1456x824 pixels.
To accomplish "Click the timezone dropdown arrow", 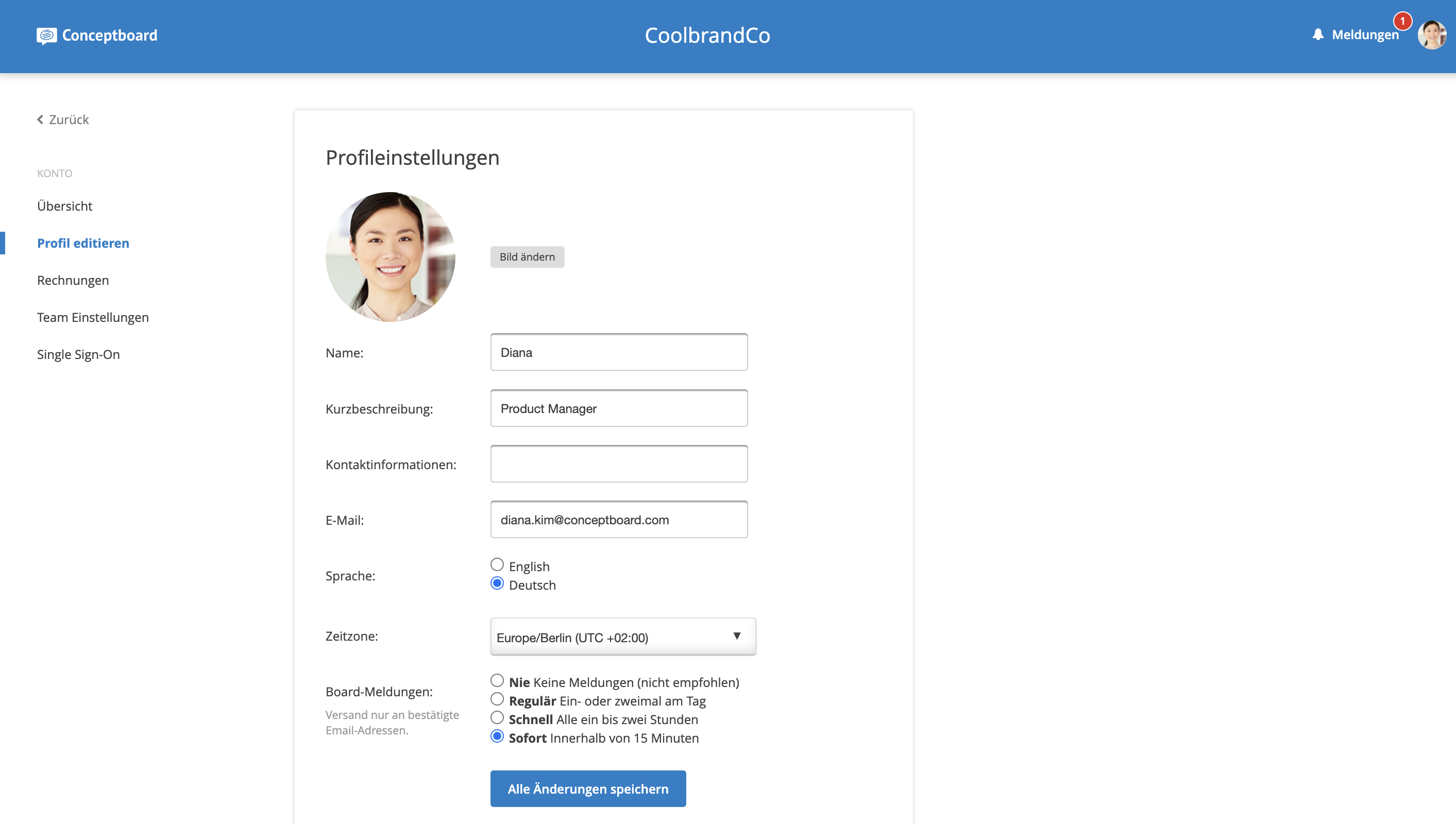I will click(736, 636).
